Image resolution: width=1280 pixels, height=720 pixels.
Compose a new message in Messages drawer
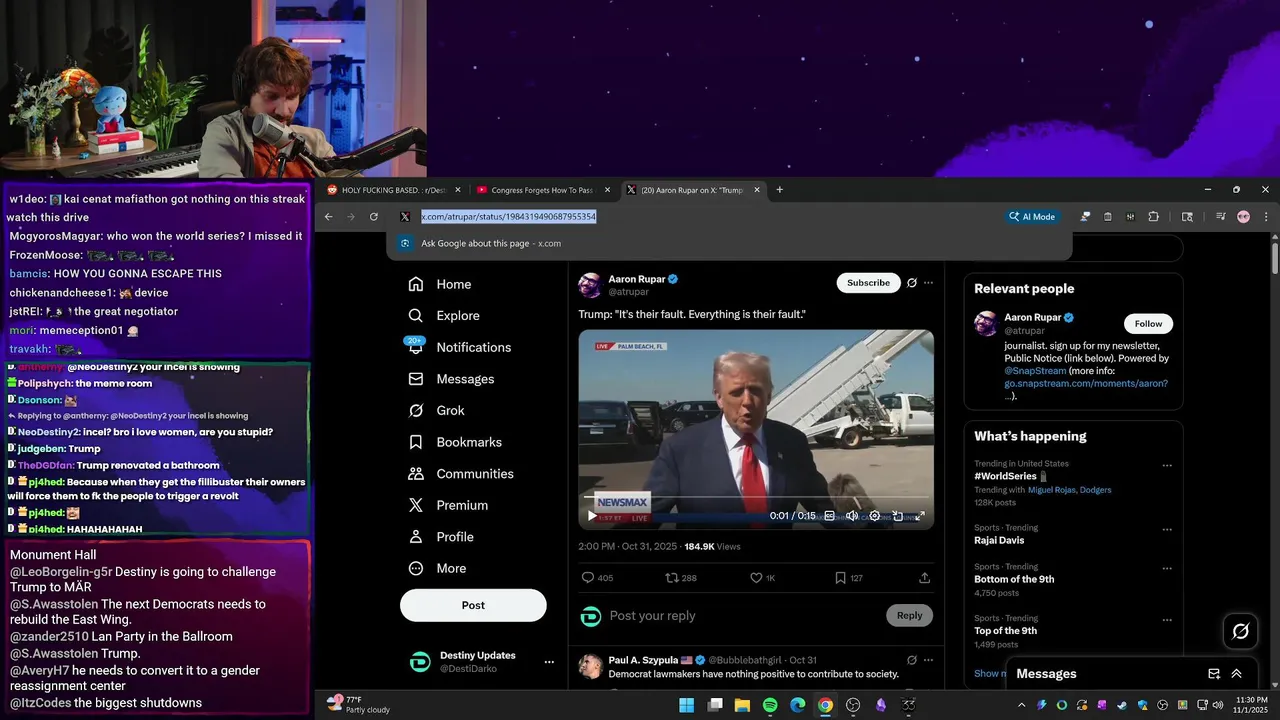tap(1214, 674)
